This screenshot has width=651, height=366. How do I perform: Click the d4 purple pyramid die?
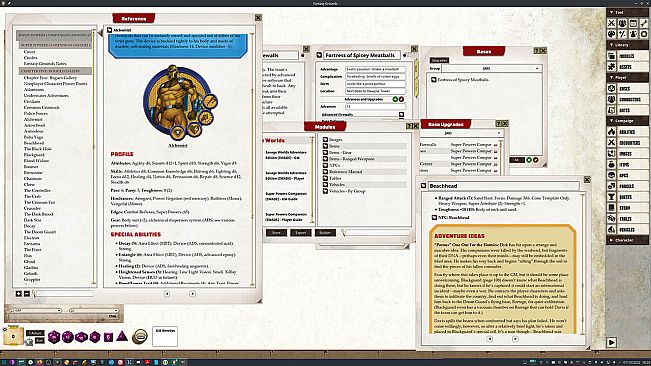(x=122, y=336)
